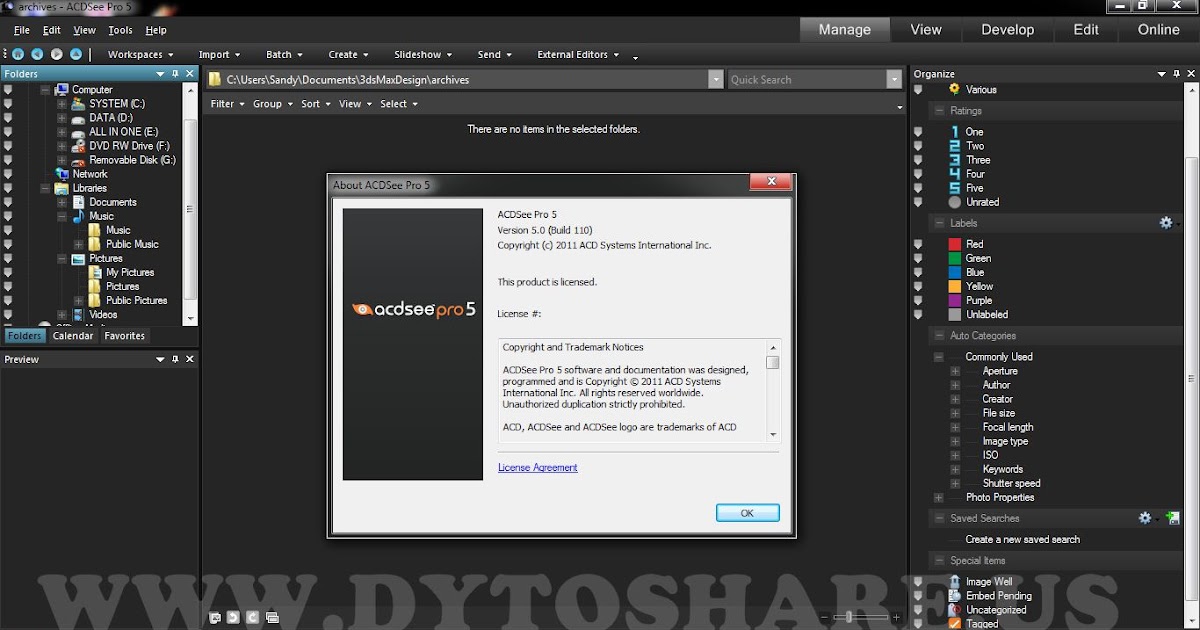Pin the Folders pane with pushpin icon
Image resolution: width=1200 pixels, height=630 pixels.
175,74
